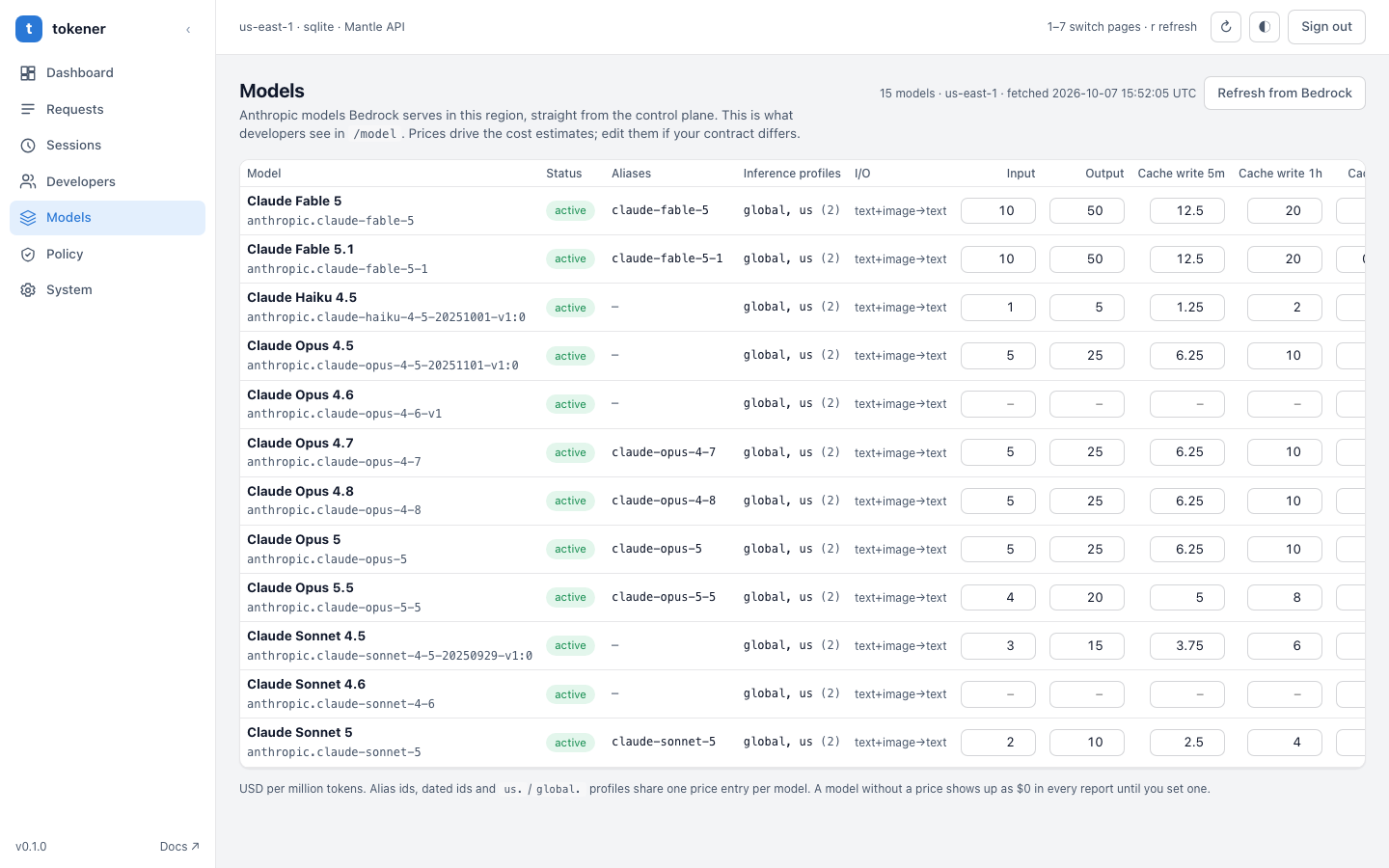
Task: Click anthropic.claude-sonnet-4-5-20250929-v1:0 model ID
Action: coord(390,656)
